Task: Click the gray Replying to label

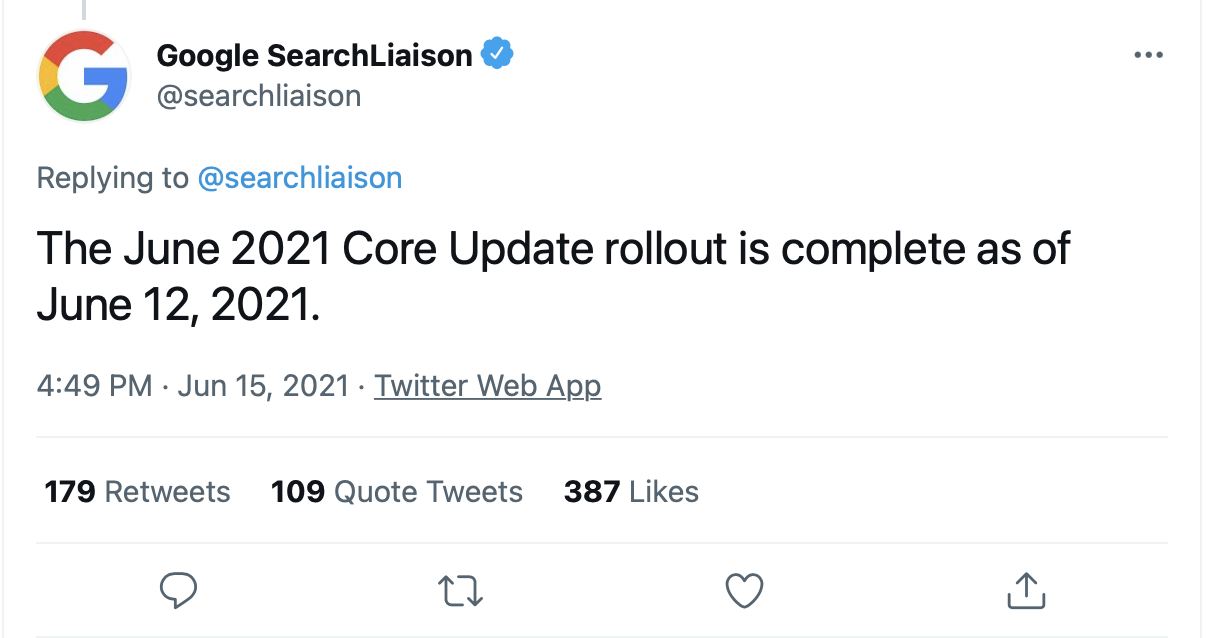Action: pos(112,178)
